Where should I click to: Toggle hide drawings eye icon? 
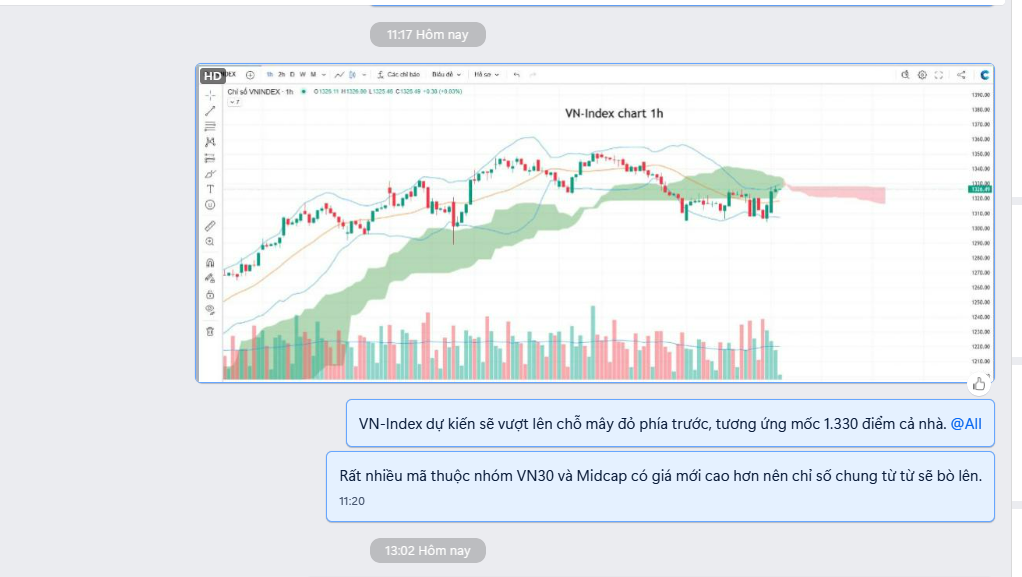210,310
